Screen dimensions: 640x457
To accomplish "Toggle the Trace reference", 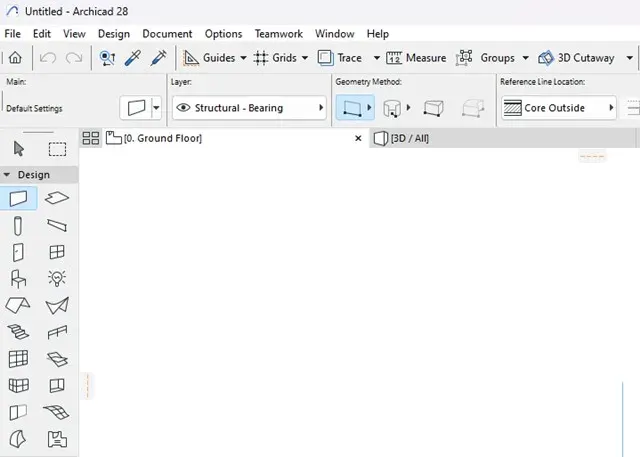I will 340,58.
